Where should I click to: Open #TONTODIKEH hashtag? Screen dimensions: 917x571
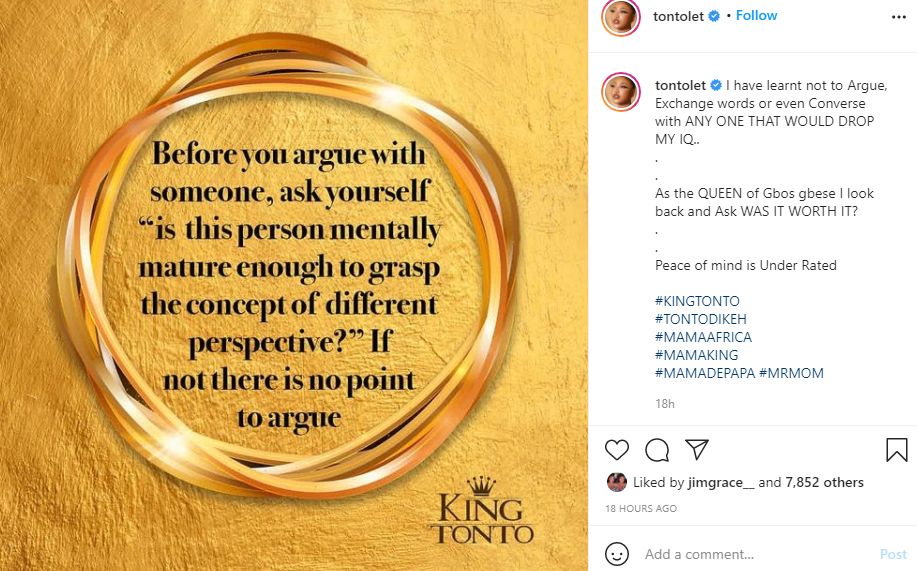pyautogui.click(x=700, y=319)
